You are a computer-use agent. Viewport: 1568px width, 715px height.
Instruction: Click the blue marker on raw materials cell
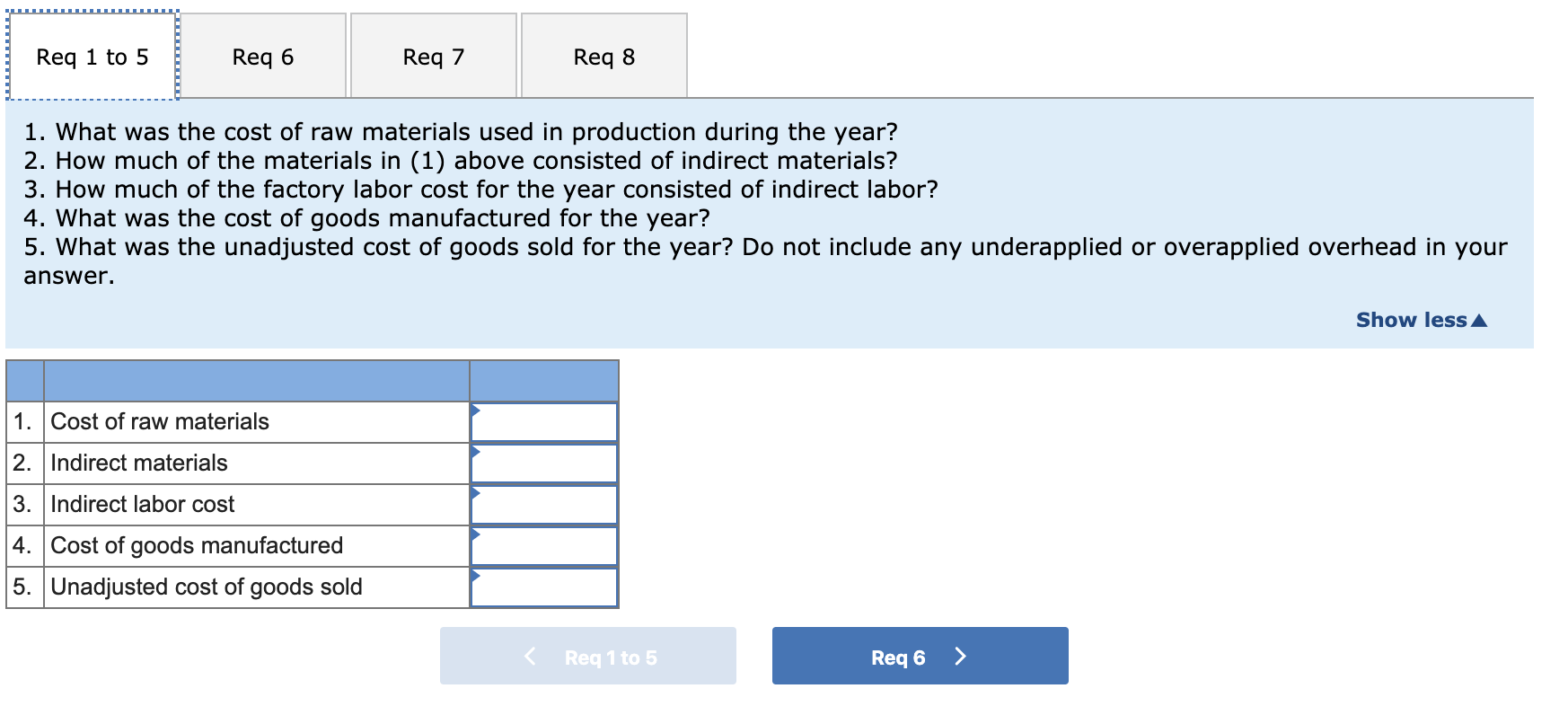[x=476, y=410]
